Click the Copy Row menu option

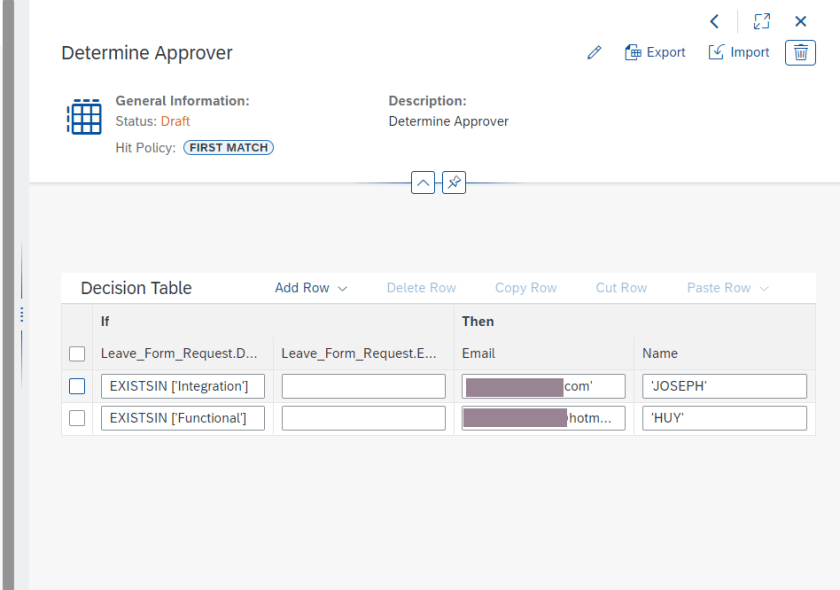[525, 288]
